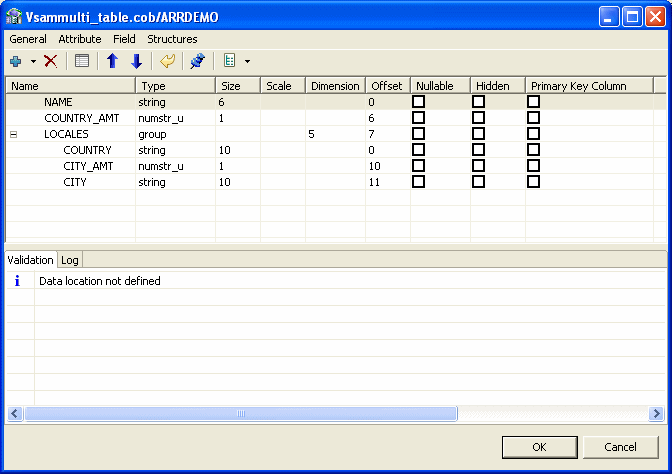
Task: Click the green list sheet icon
Action: (x=230, y=61)
